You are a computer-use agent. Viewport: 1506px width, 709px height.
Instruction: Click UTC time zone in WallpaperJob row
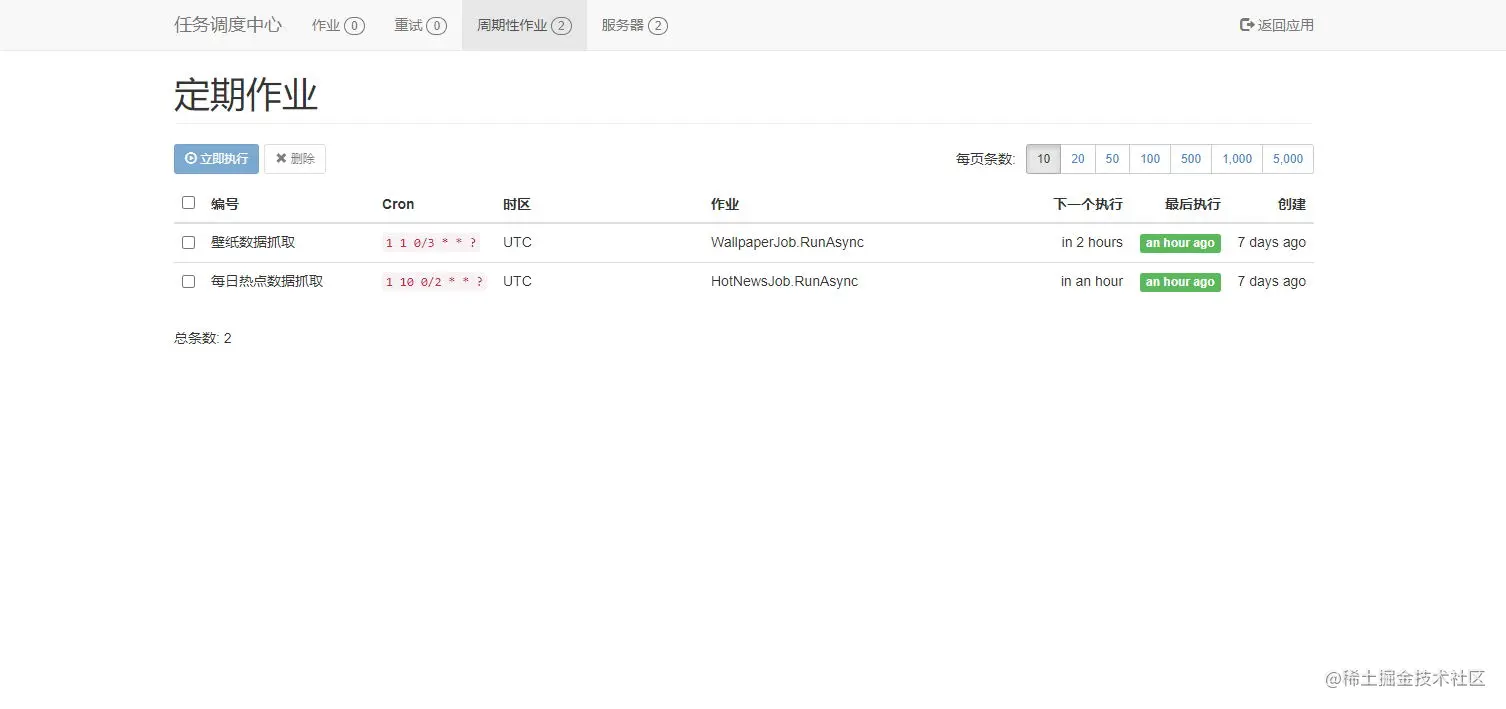pyautogui.click(x=517, y=242)
